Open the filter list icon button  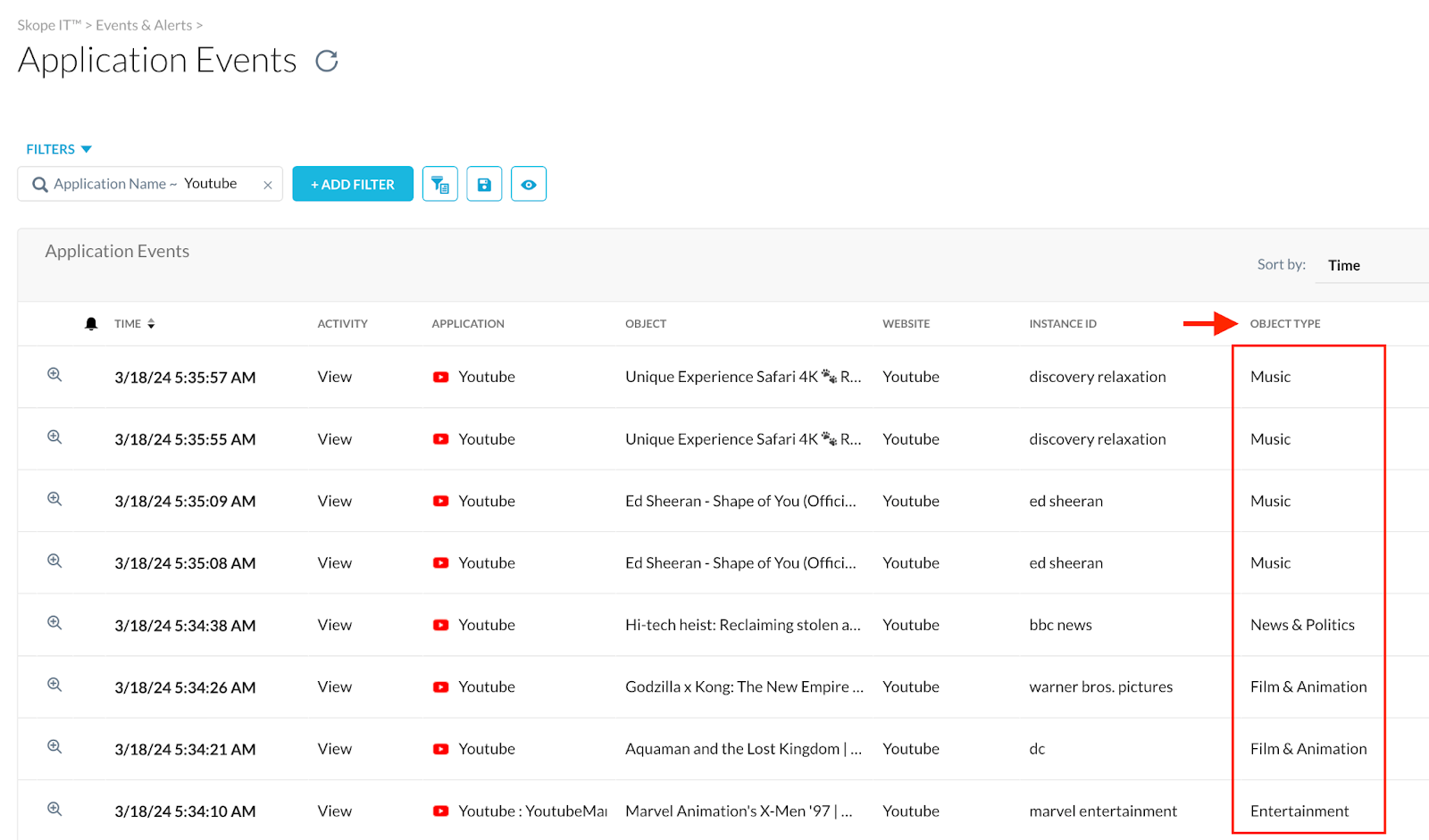click(x=439, y=184)
